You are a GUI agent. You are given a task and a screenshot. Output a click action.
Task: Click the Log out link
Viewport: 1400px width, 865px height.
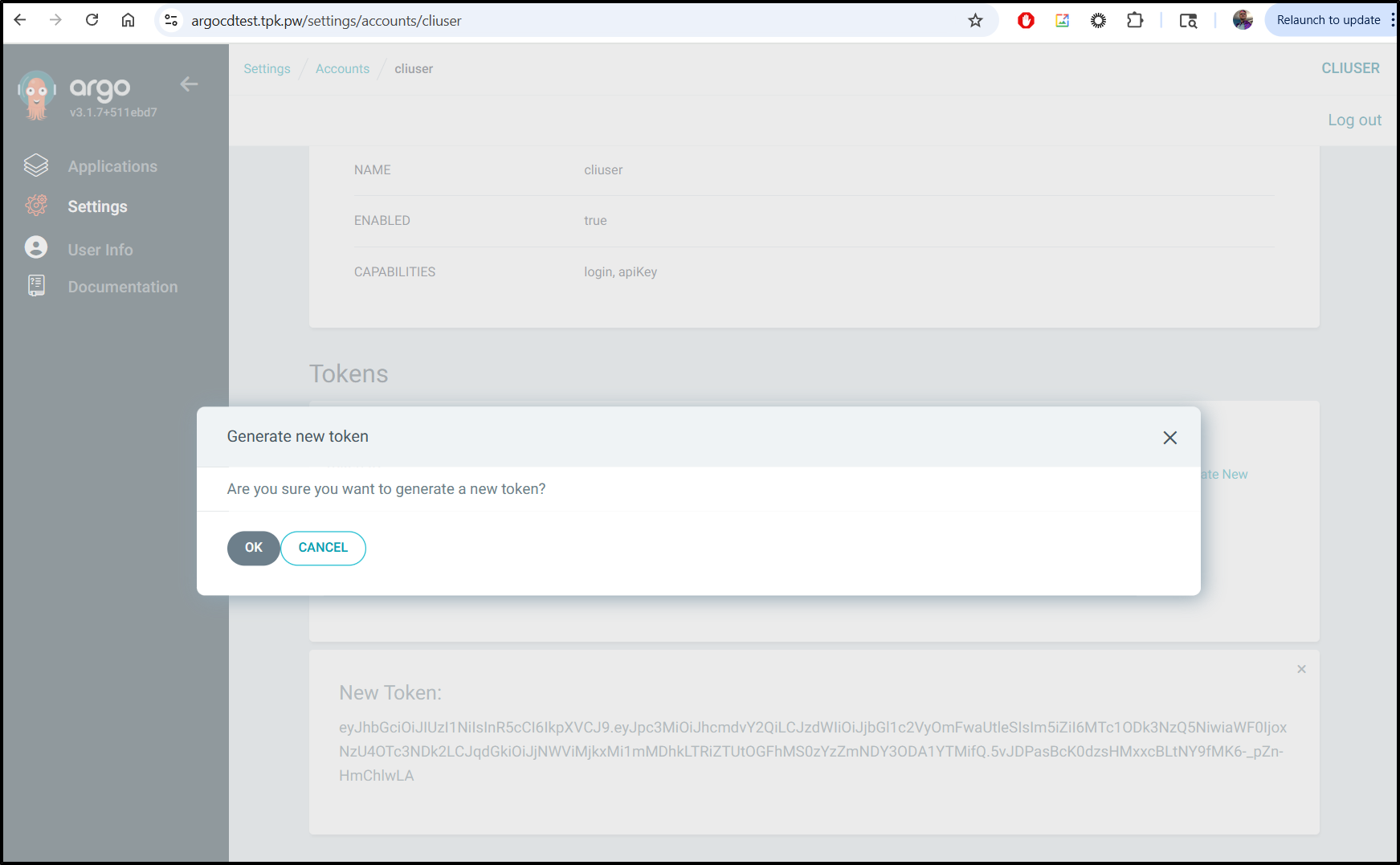point(1353,120)
